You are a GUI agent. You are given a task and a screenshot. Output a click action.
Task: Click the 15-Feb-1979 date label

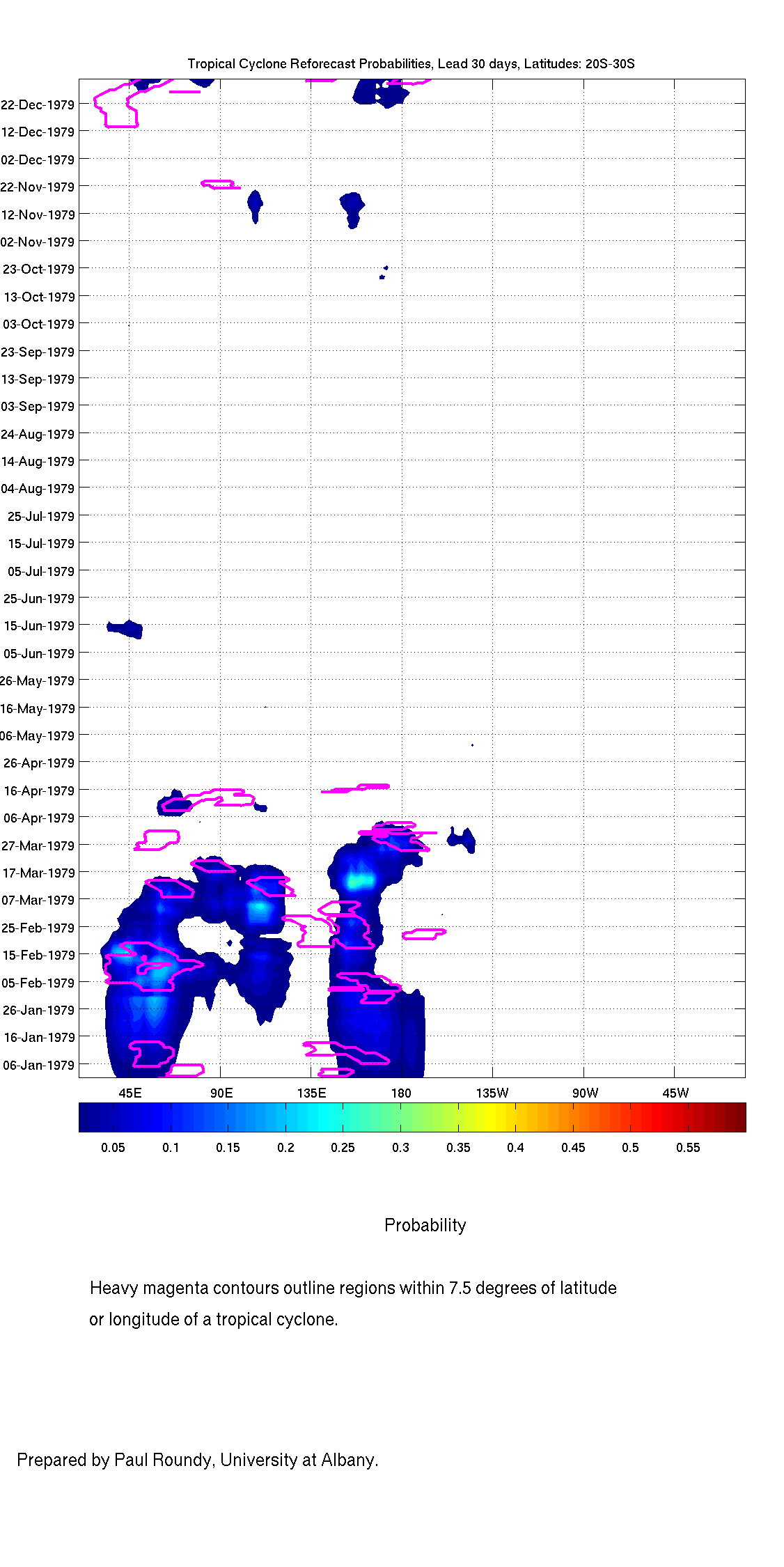tap(38, 956)
